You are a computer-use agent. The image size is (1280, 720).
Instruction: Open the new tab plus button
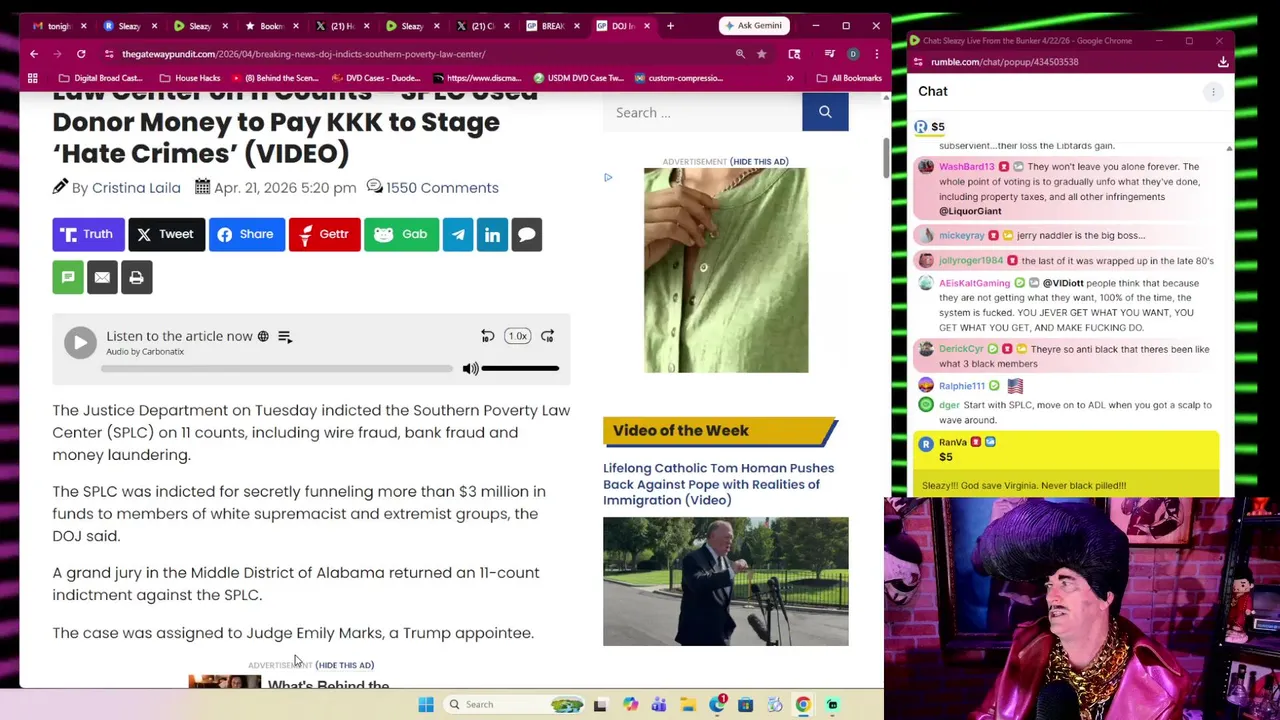[670, 25]
